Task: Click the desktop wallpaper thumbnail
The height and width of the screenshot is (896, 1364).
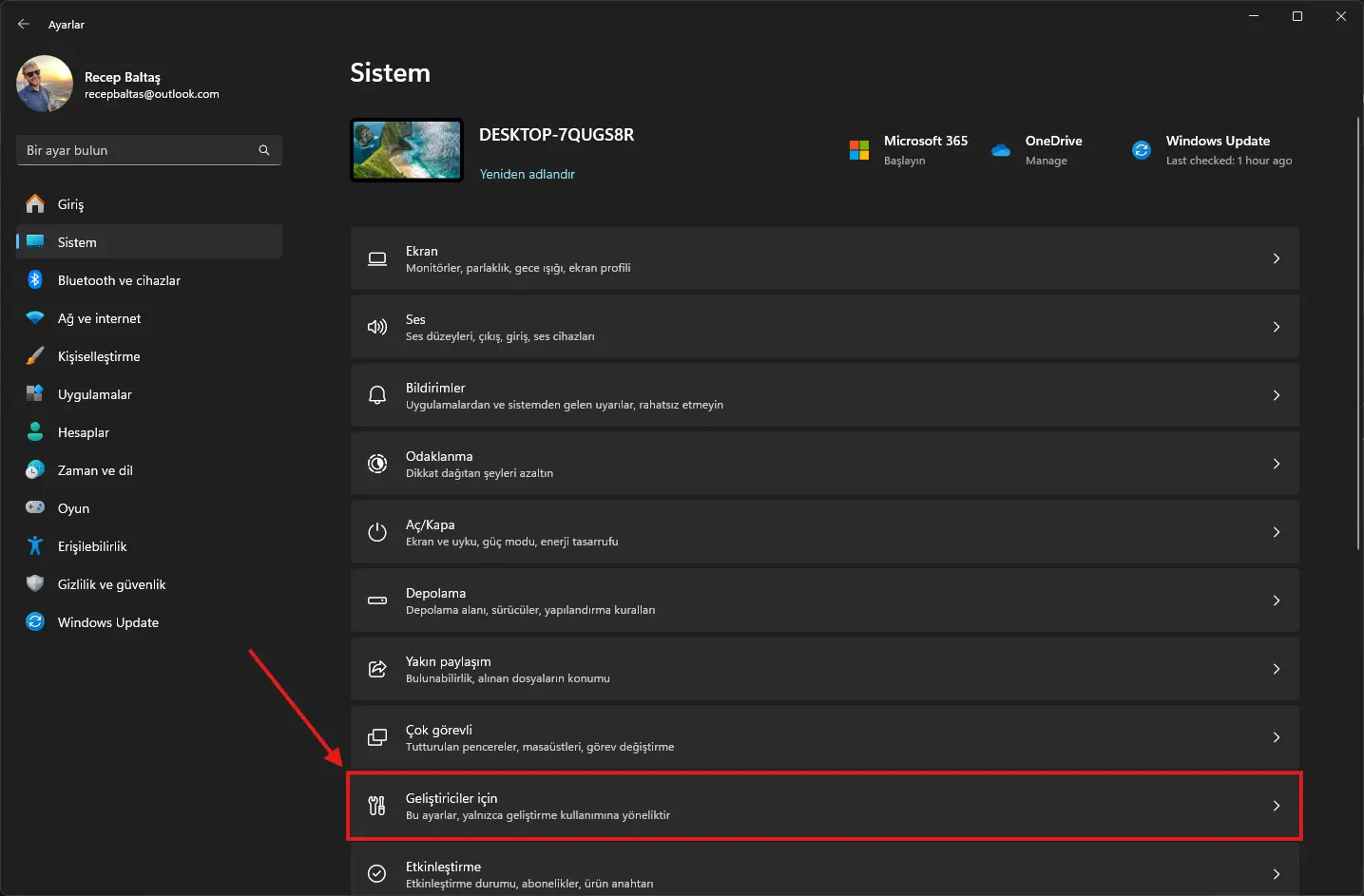Action: (407, 150)
